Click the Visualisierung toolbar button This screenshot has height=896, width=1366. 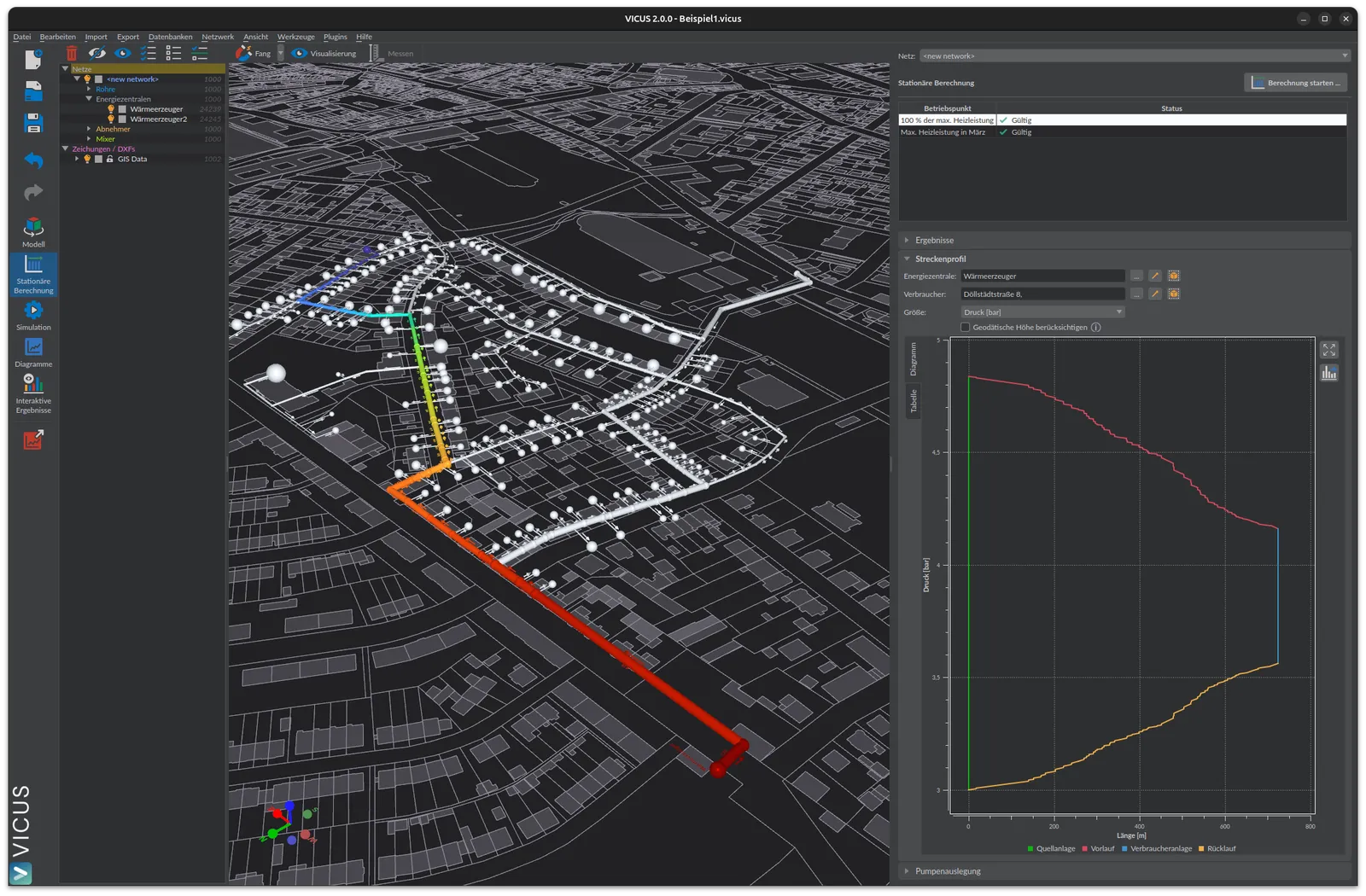pos(324,53)
